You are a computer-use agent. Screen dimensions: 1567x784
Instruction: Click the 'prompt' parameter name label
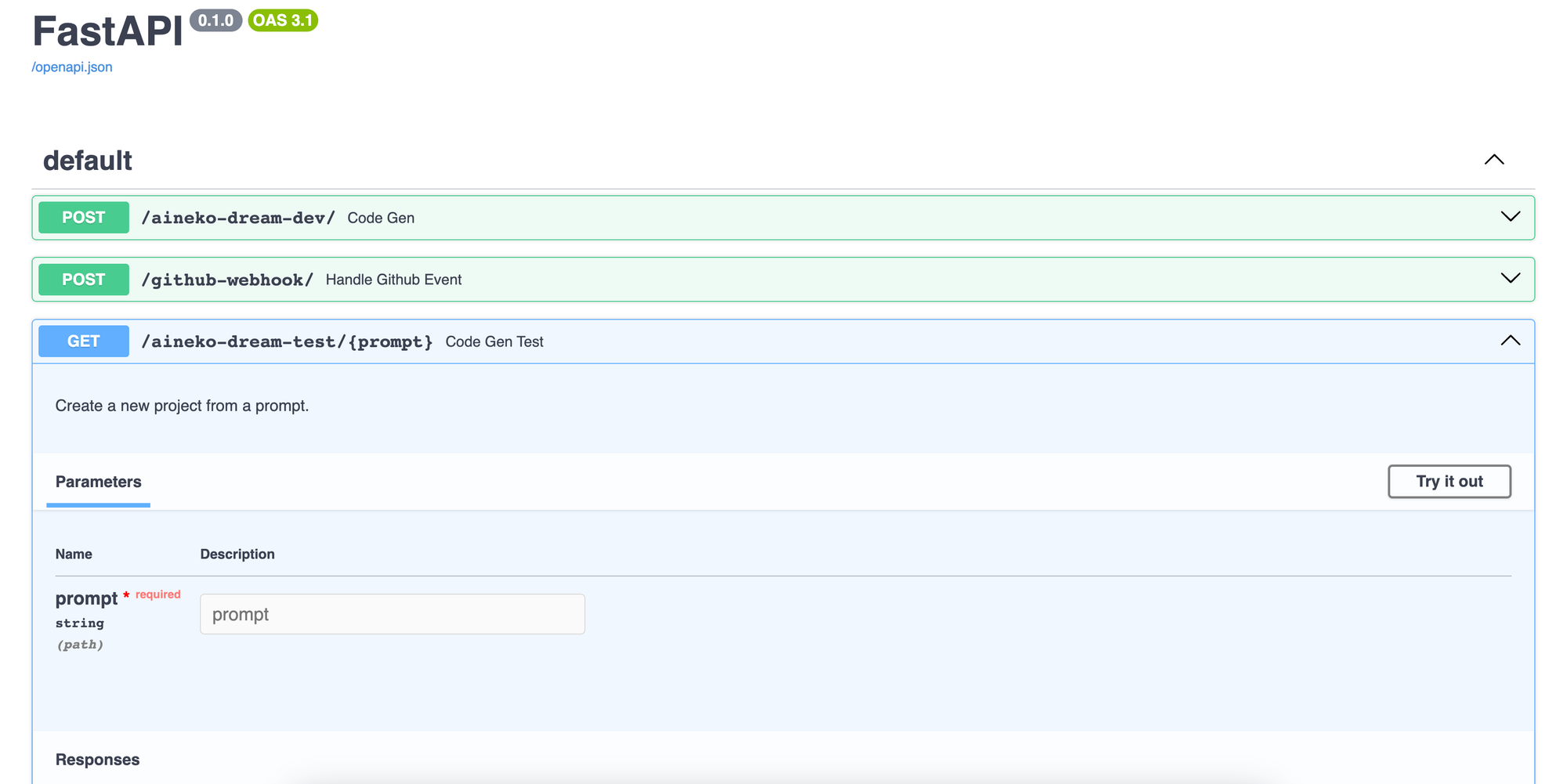[x=86, y=598]
